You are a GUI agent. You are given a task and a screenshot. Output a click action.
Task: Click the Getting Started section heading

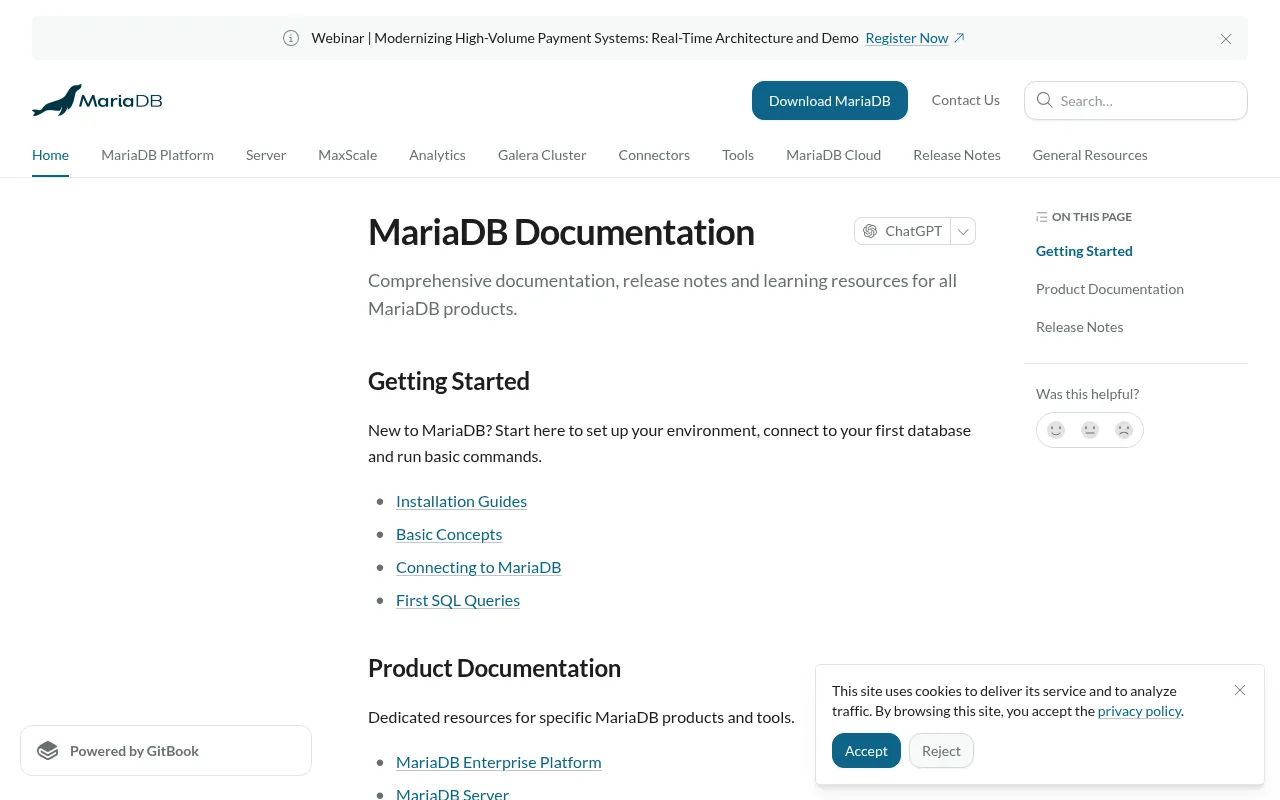point(449,381)
